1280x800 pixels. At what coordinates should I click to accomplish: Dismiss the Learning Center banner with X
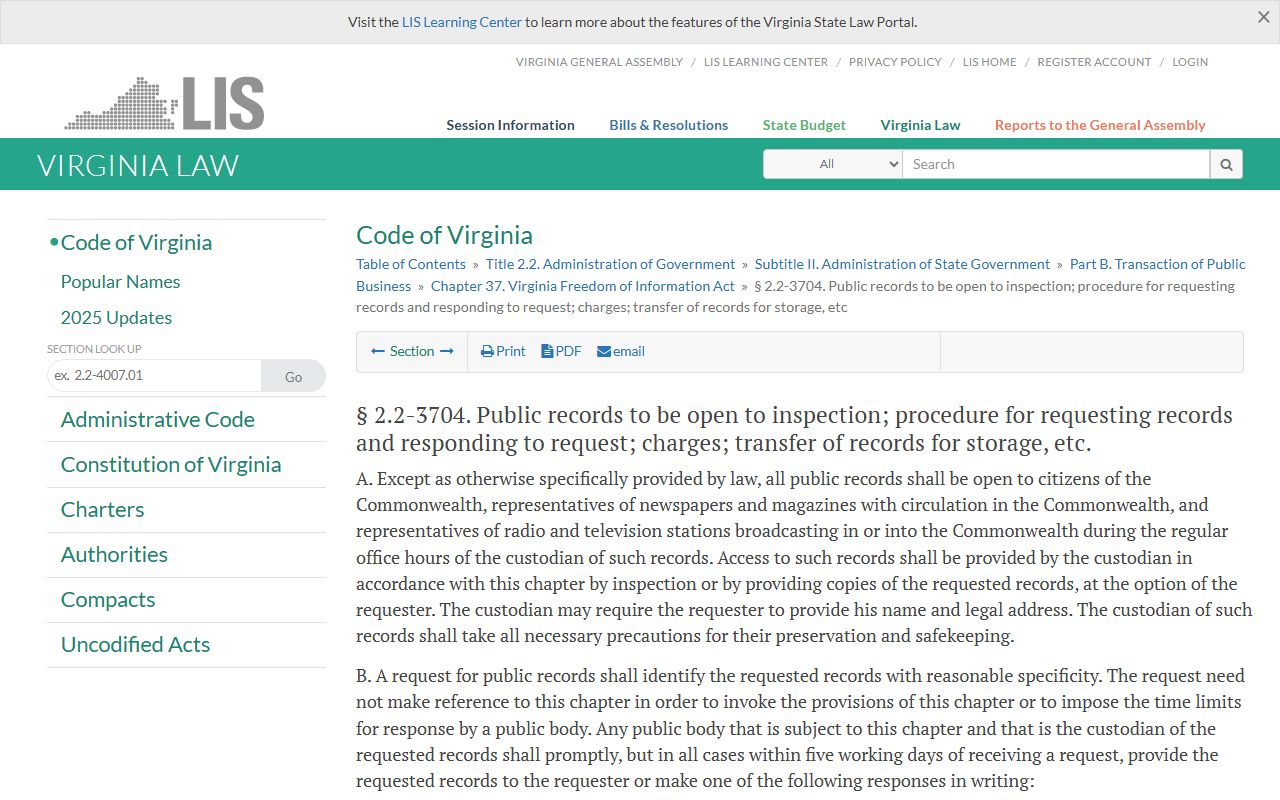pos(1263,17)
